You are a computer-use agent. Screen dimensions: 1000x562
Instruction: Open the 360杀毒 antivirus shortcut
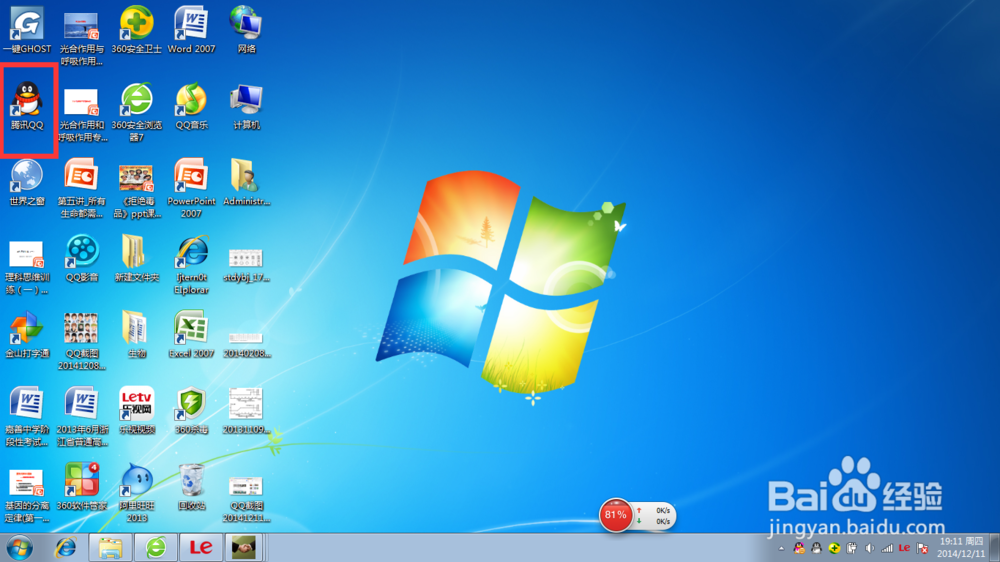tap(191, 411)
